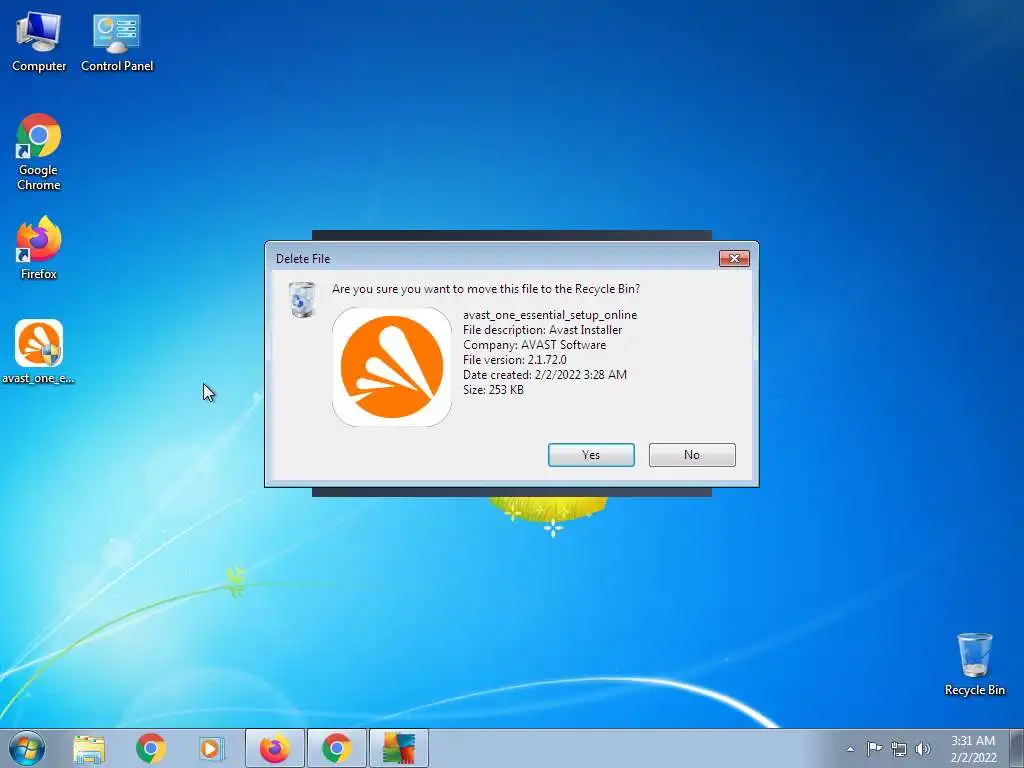Switch to the running Firefox taskbar window
Screen dimensions: 1024x768
[275, 748]
